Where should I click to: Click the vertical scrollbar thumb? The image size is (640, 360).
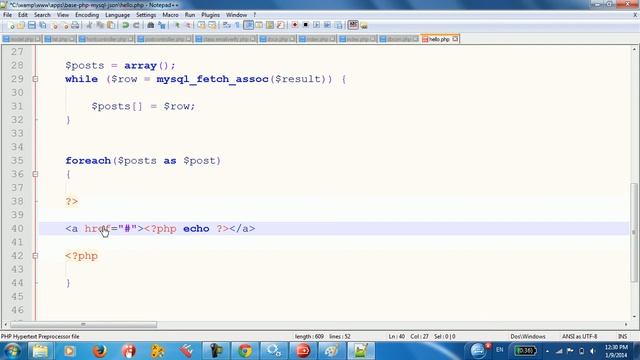(x=633, y=232)
